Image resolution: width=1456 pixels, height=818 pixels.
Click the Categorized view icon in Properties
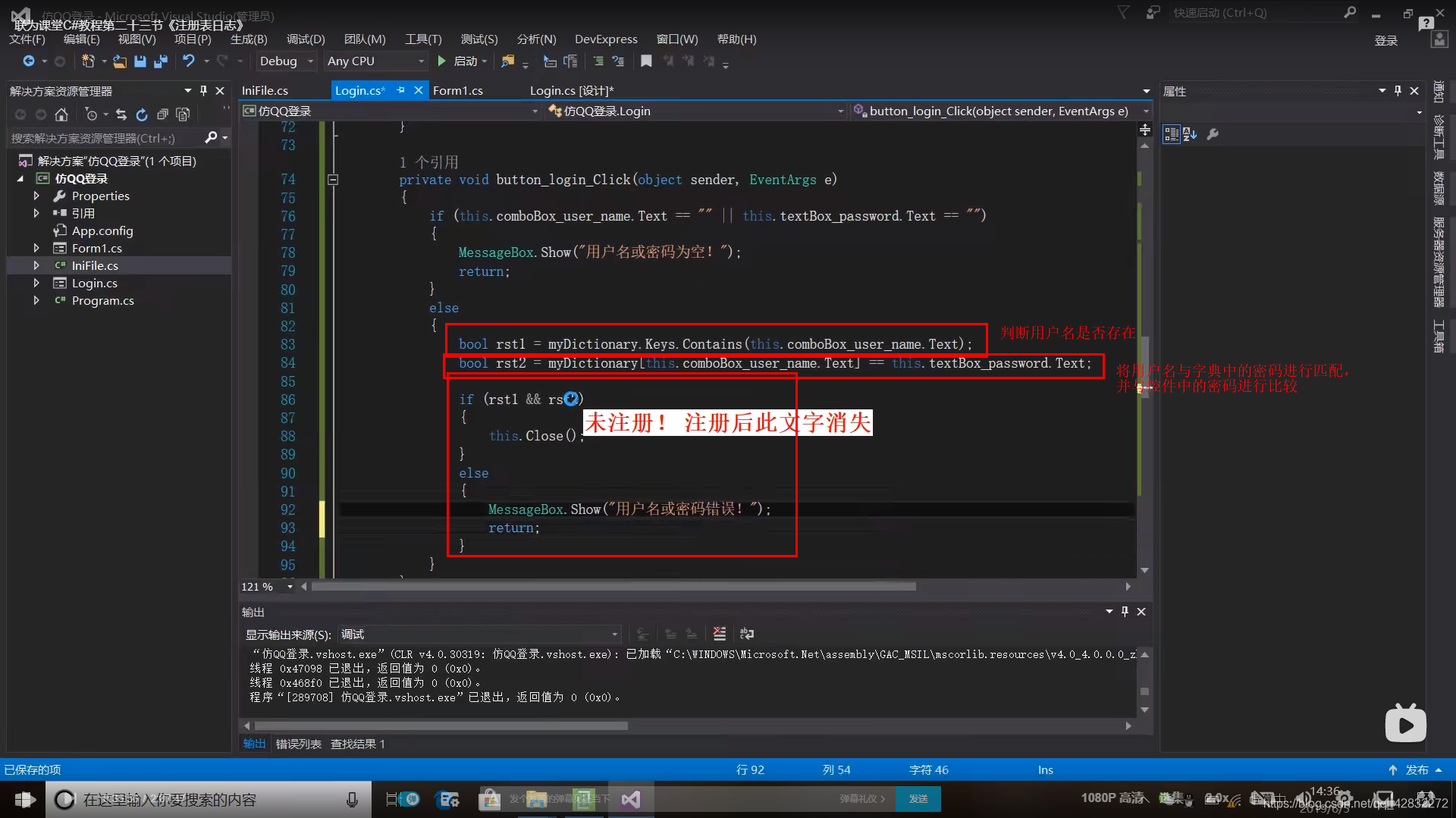point(1172,134)
